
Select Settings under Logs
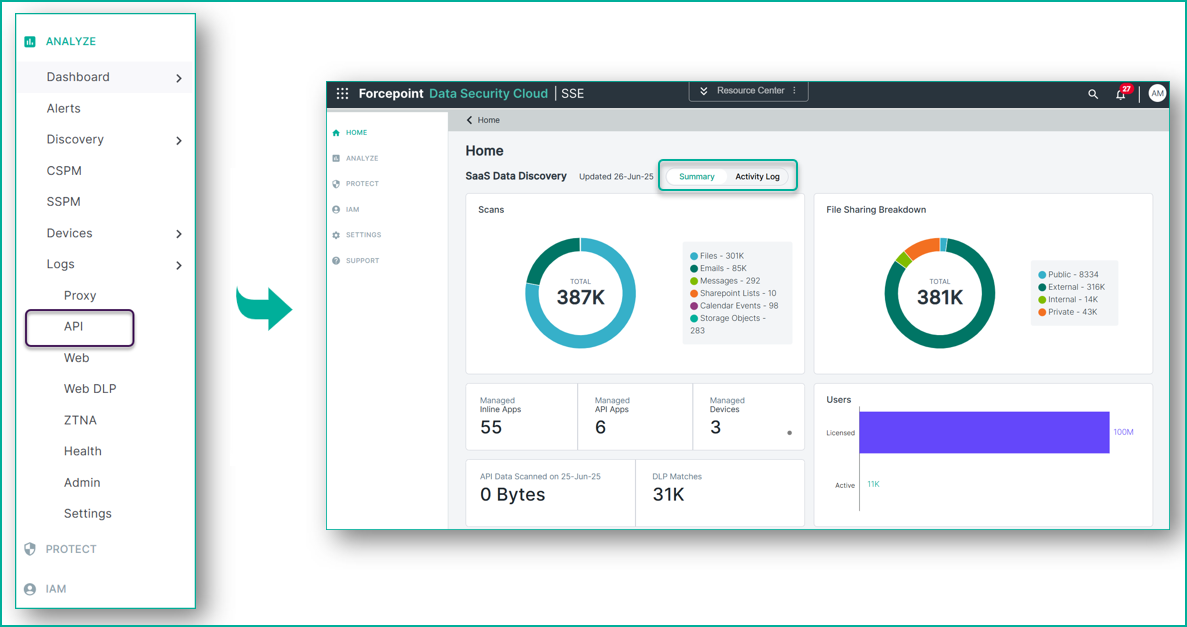coord(88,513)
